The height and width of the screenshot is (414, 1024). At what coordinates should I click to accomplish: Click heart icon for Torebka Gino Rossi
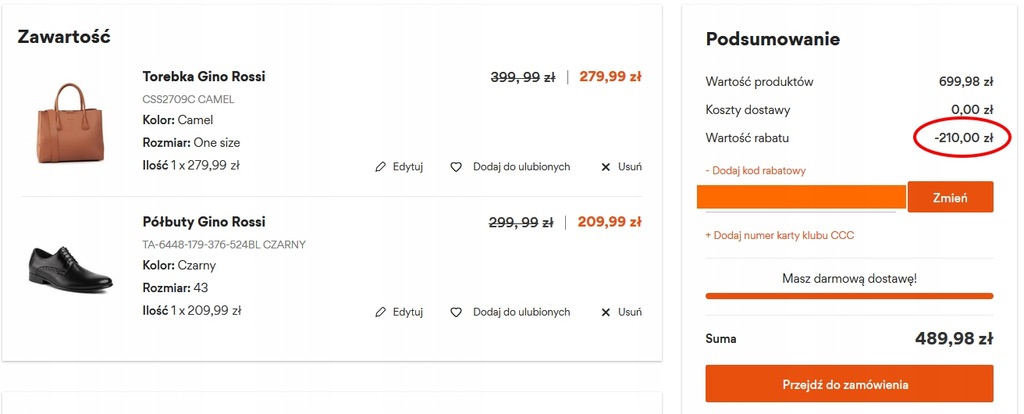[456, 167]
